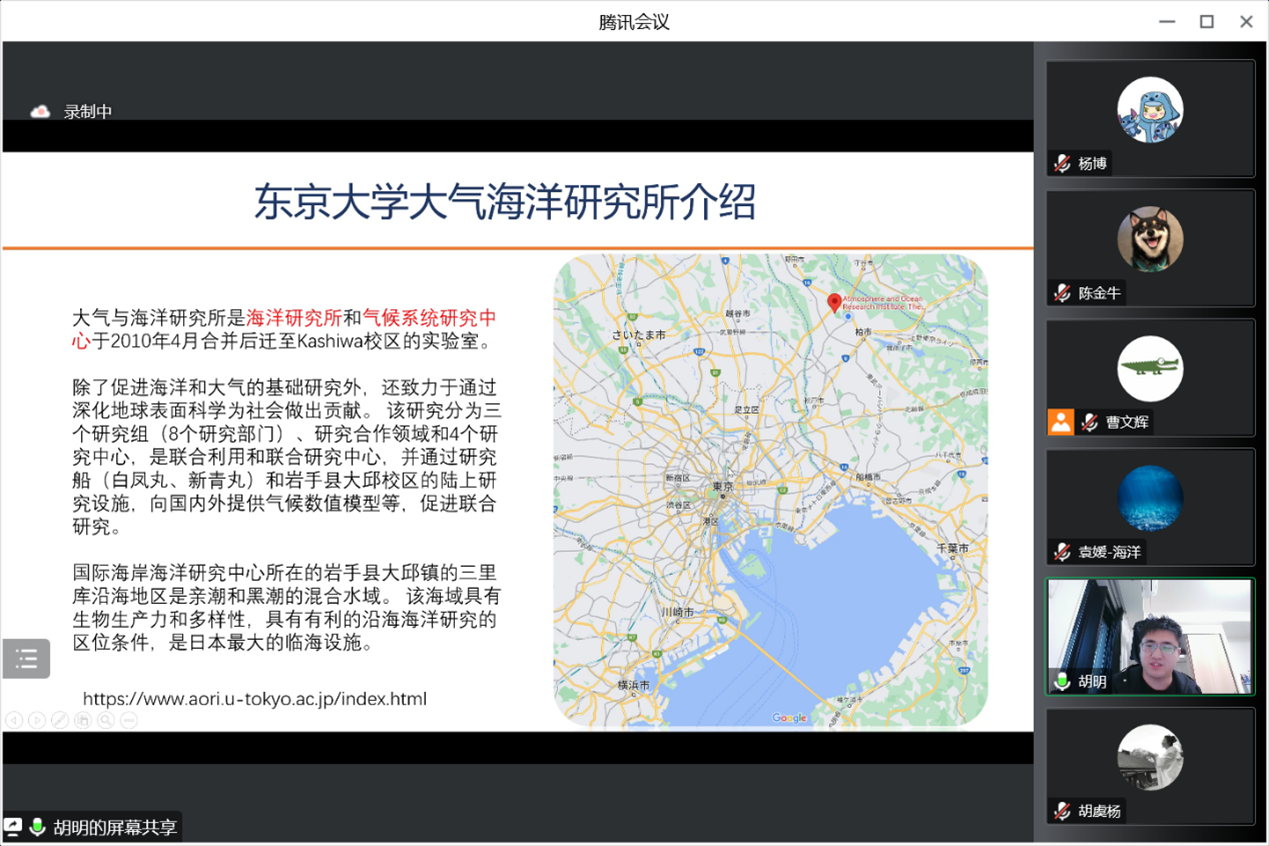Click 杨博's muted microphone icon
The width and height of the screenshot is (1269, 846).
click(x=1062, y=163)
